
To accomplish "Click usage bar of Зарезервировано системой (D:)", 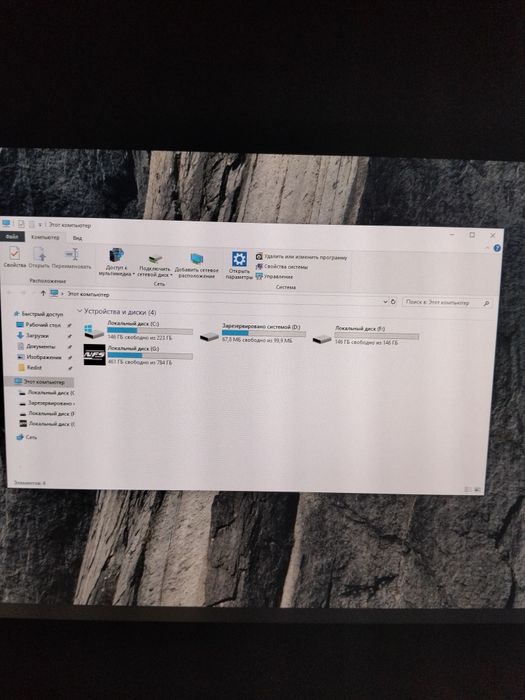I will (264, 333).
